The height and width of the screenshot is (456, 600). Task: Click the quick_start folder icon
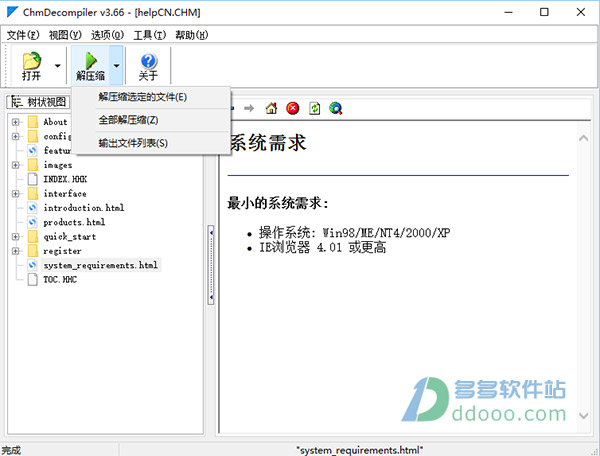[x=33, y=236]
